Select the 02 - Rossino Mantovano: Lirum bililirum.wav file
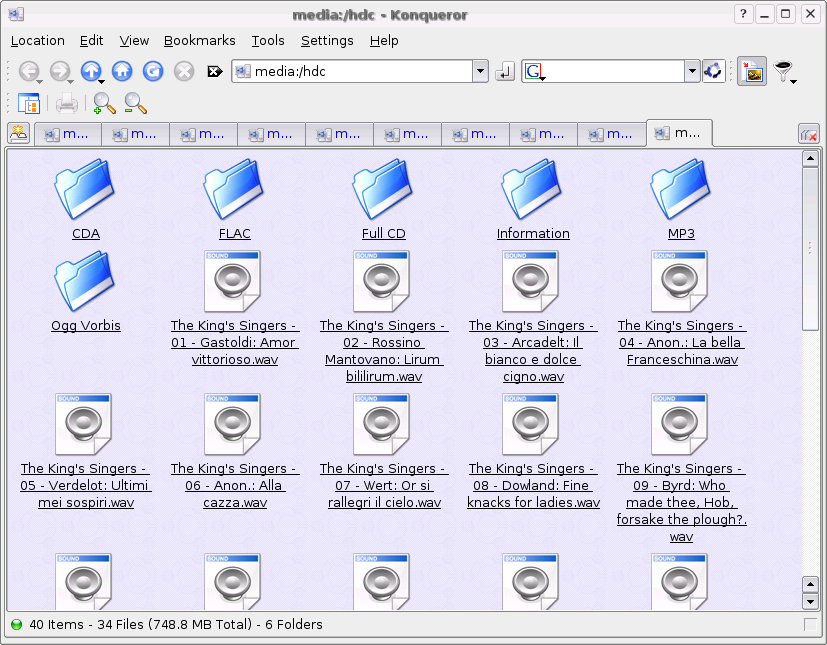Screen dimensions: 827x645 pos(384,317)
